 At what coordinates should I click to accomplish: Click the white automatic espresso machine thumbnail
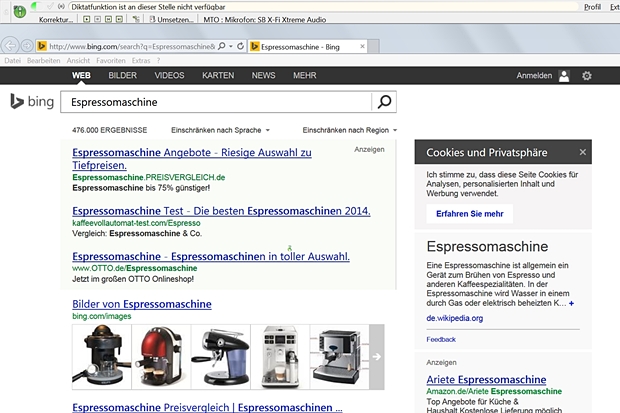coord(280,357)
